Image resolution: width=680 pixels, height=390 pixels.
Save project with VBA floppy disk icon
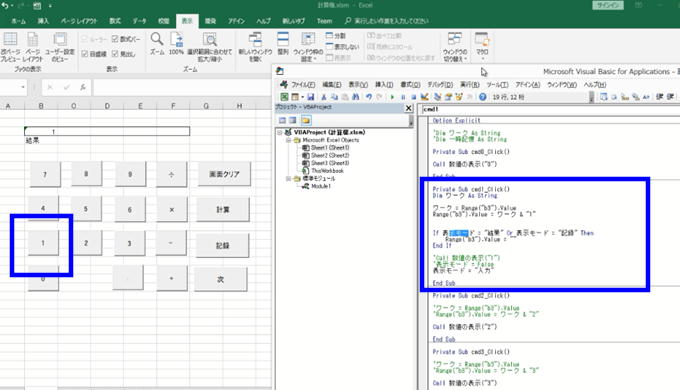[x=311, y=97]
